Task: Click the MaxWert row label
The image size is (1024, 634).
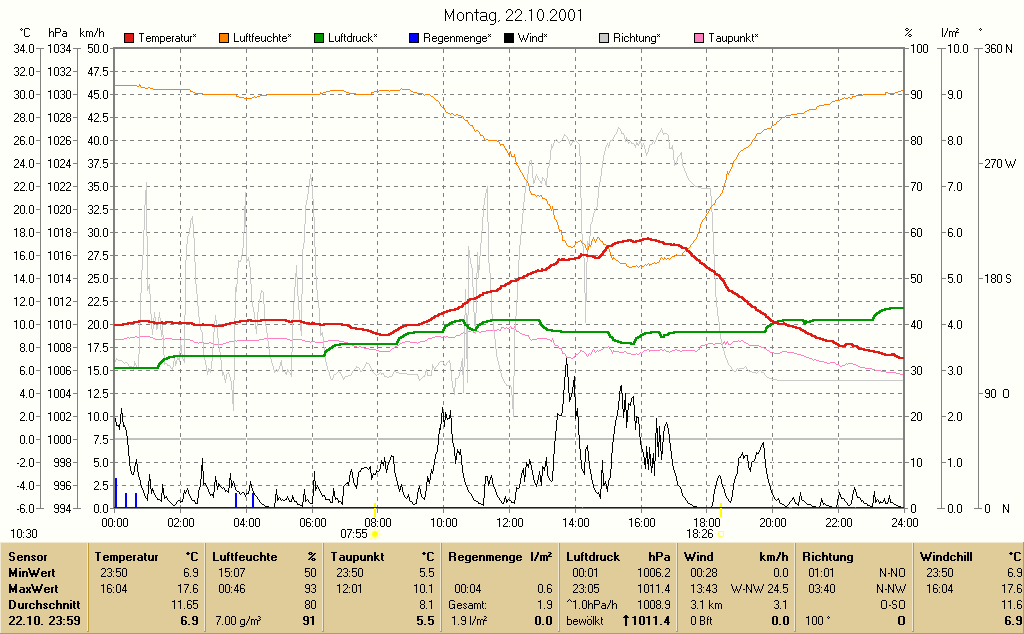Action: (33, 588)
